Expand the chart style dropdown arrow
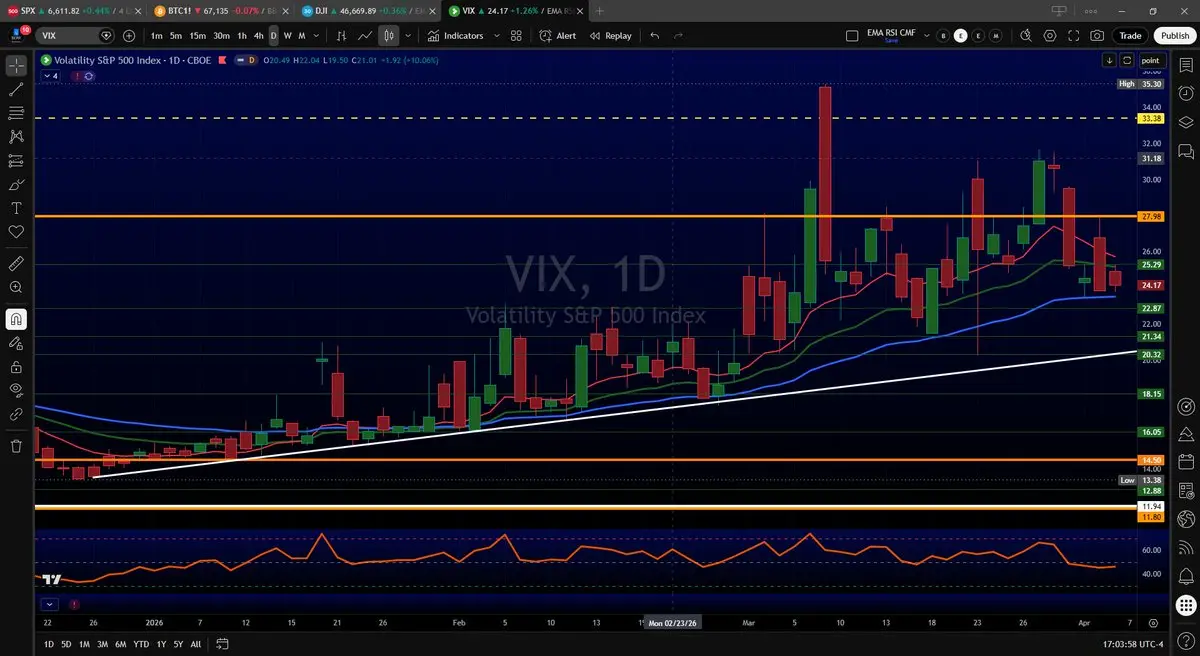The height and width of the screenshot is (656, 1200). coord(408,35)
